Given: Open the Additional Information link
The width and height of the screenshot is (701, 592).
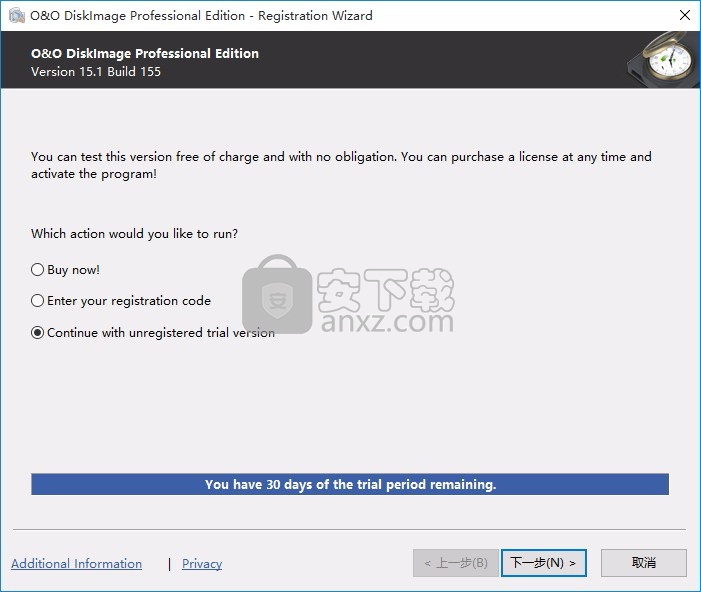Looking at the screenshot, I should [76, 563].
